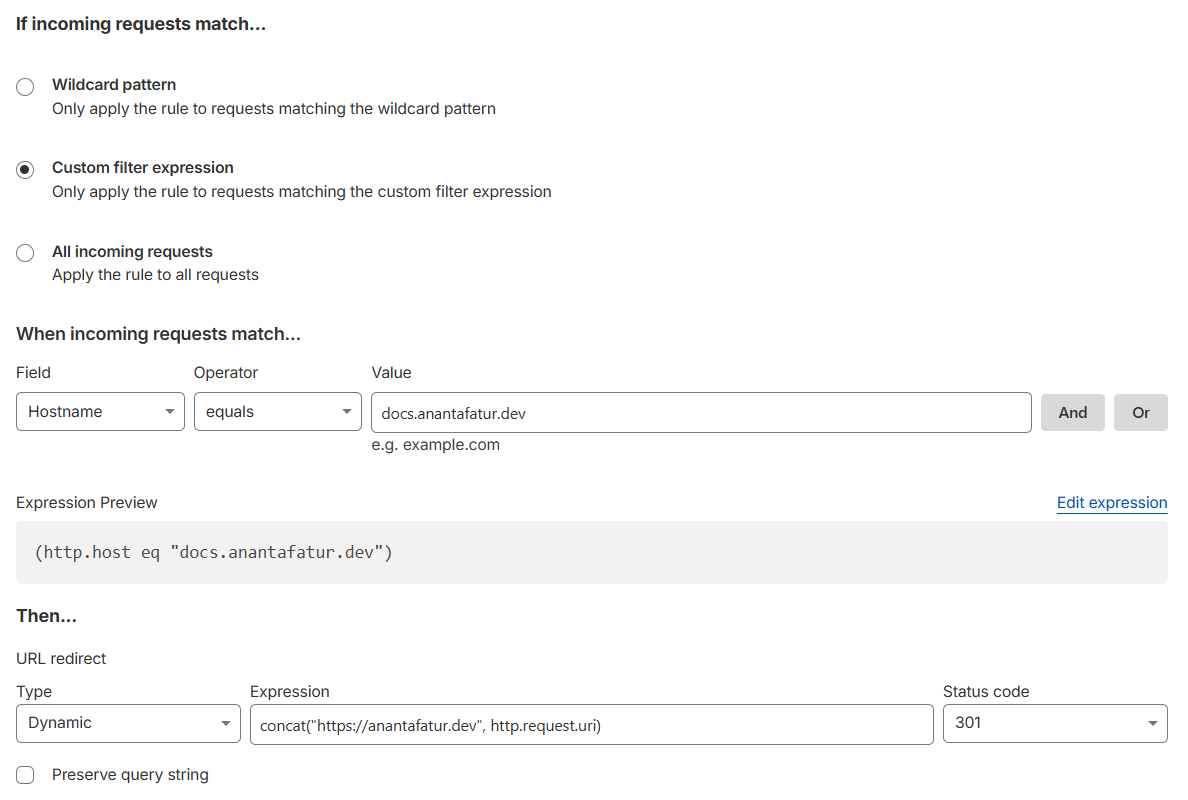The height and width of the screenshot is (800, 1188).
Task: Expand the Status code dropdown showing 301
Action: tap(1054, 724)
